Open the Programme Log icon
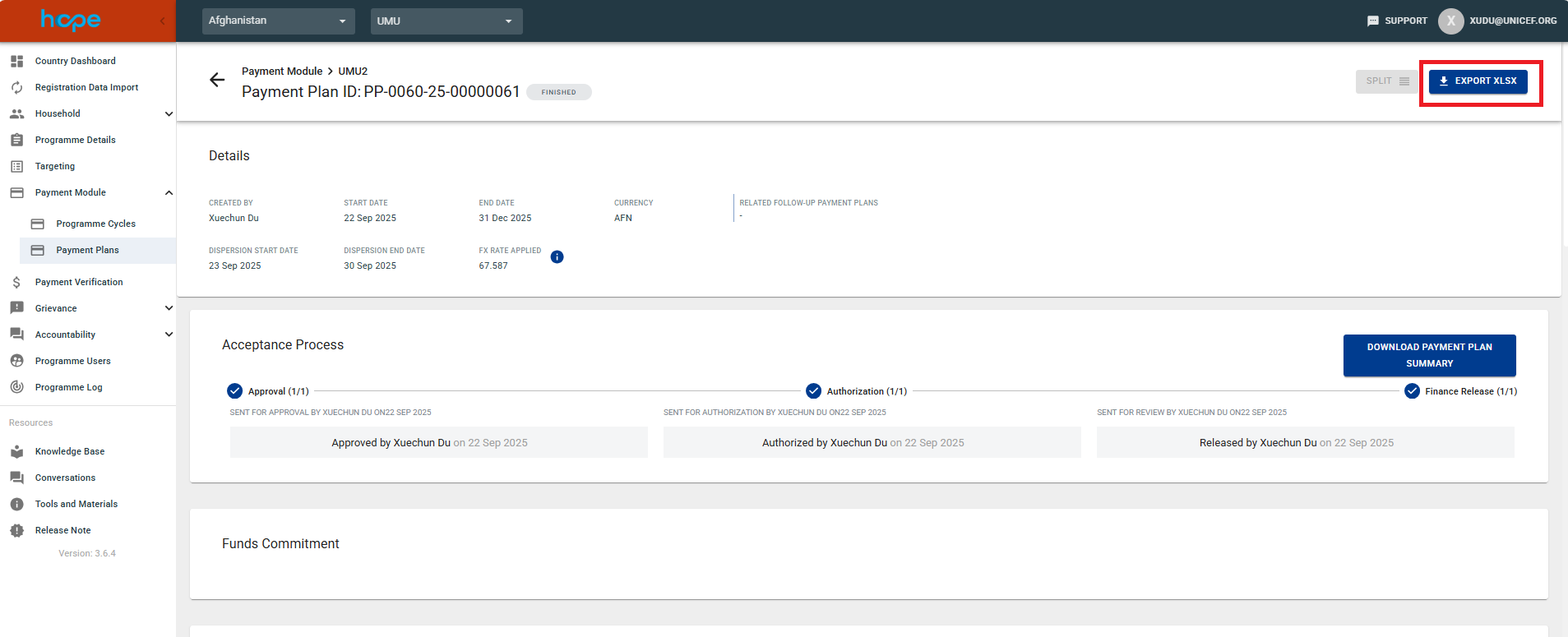 pos(16,387)
